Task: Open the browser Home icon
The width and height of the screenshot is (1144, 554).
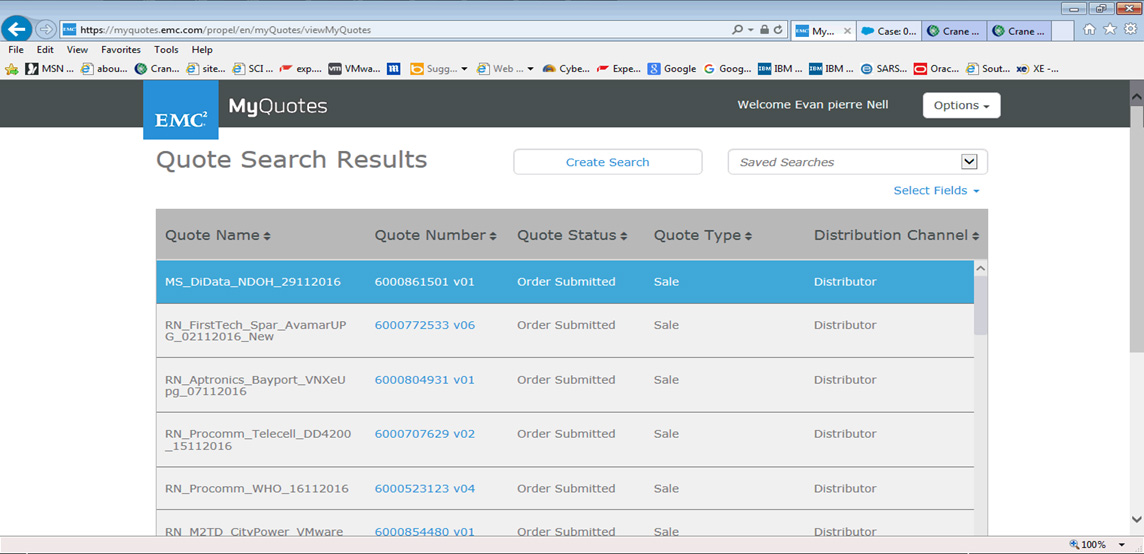Action: pyautogui.click(x=1089, y=30)
